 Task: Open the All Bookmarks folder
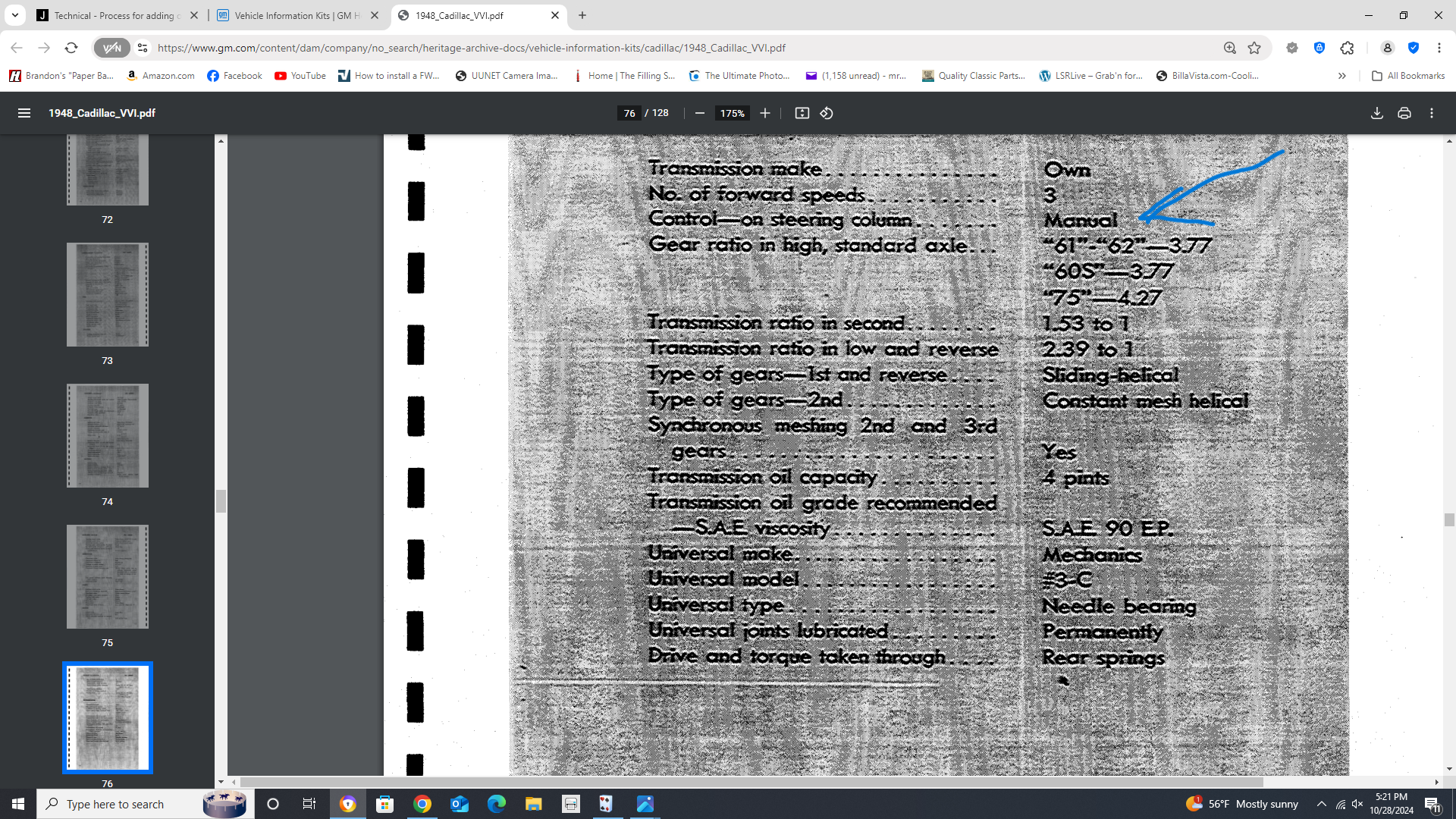[x=1408, y=76]
